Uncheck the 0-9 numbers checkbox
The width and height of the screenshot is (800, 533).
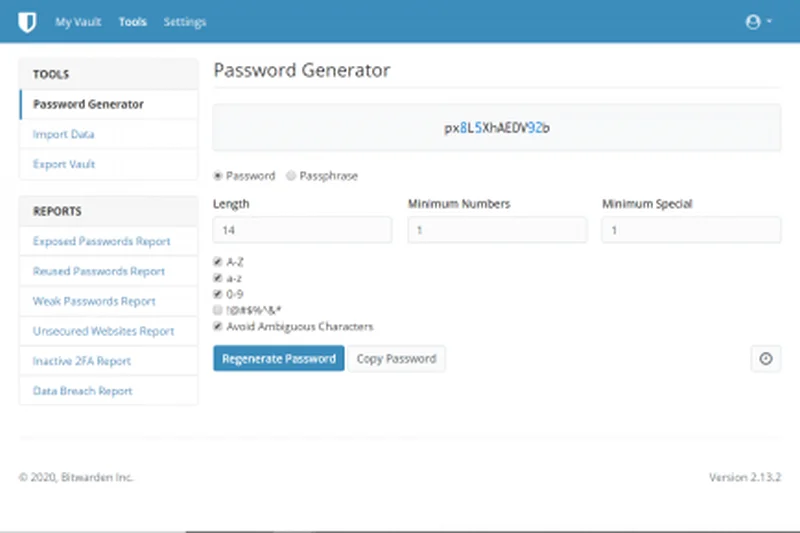click(218, 294)
